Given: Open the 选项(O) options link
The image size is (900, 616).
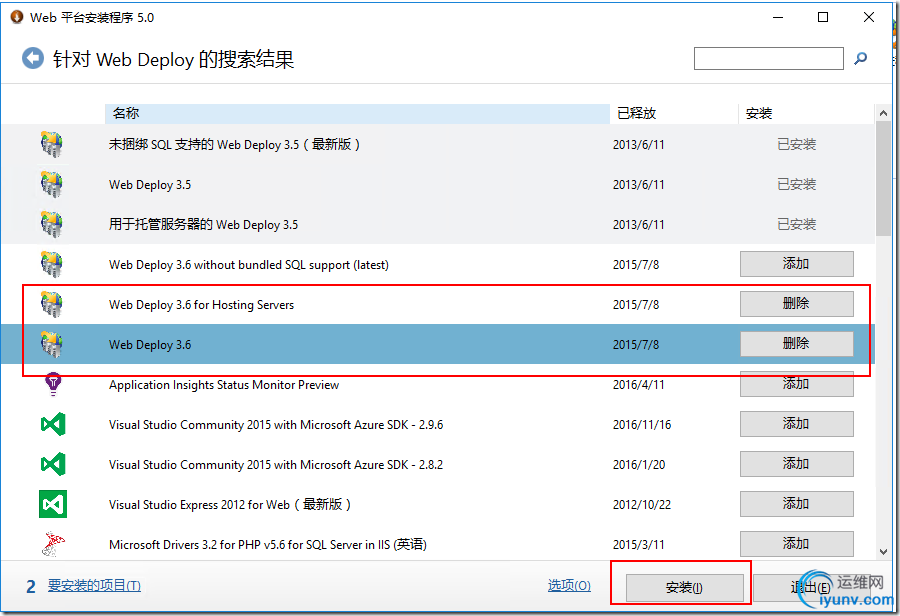Looking at the screenshot, I should tap(569, 586).
